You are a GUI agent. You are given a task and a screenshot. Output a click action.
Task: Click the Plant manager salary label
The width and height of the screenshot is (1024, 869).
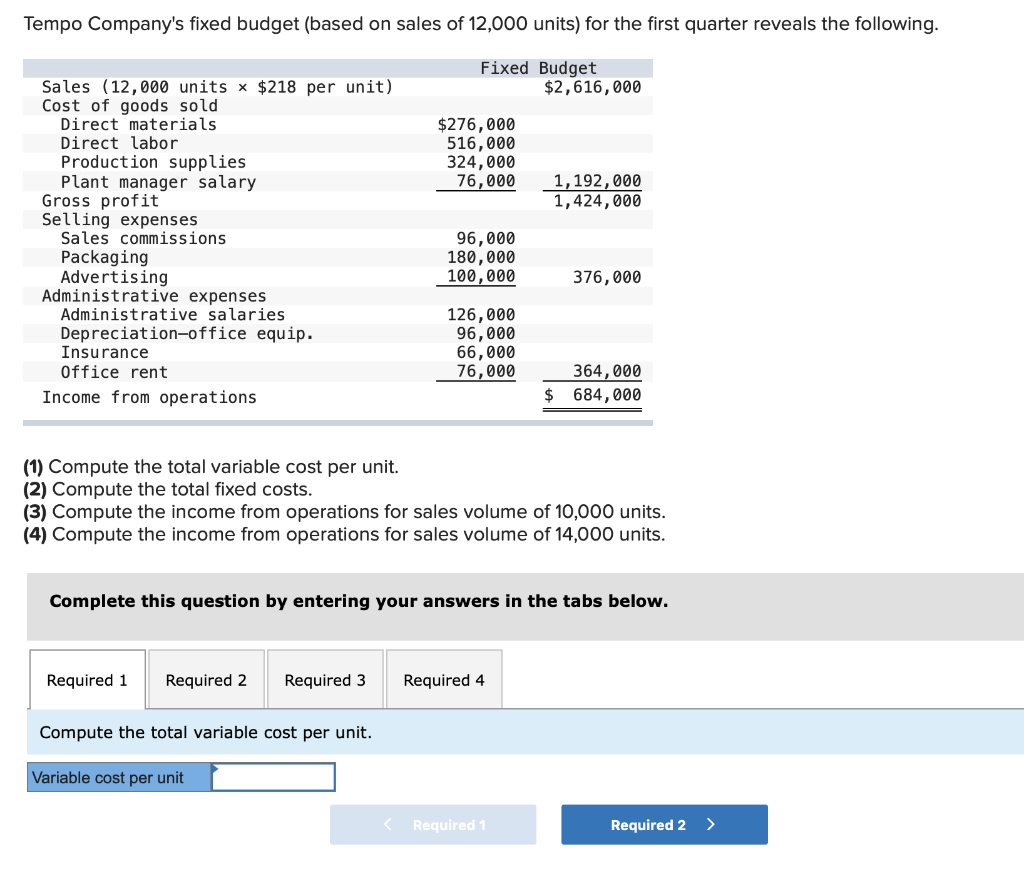(x=158, y=182)
